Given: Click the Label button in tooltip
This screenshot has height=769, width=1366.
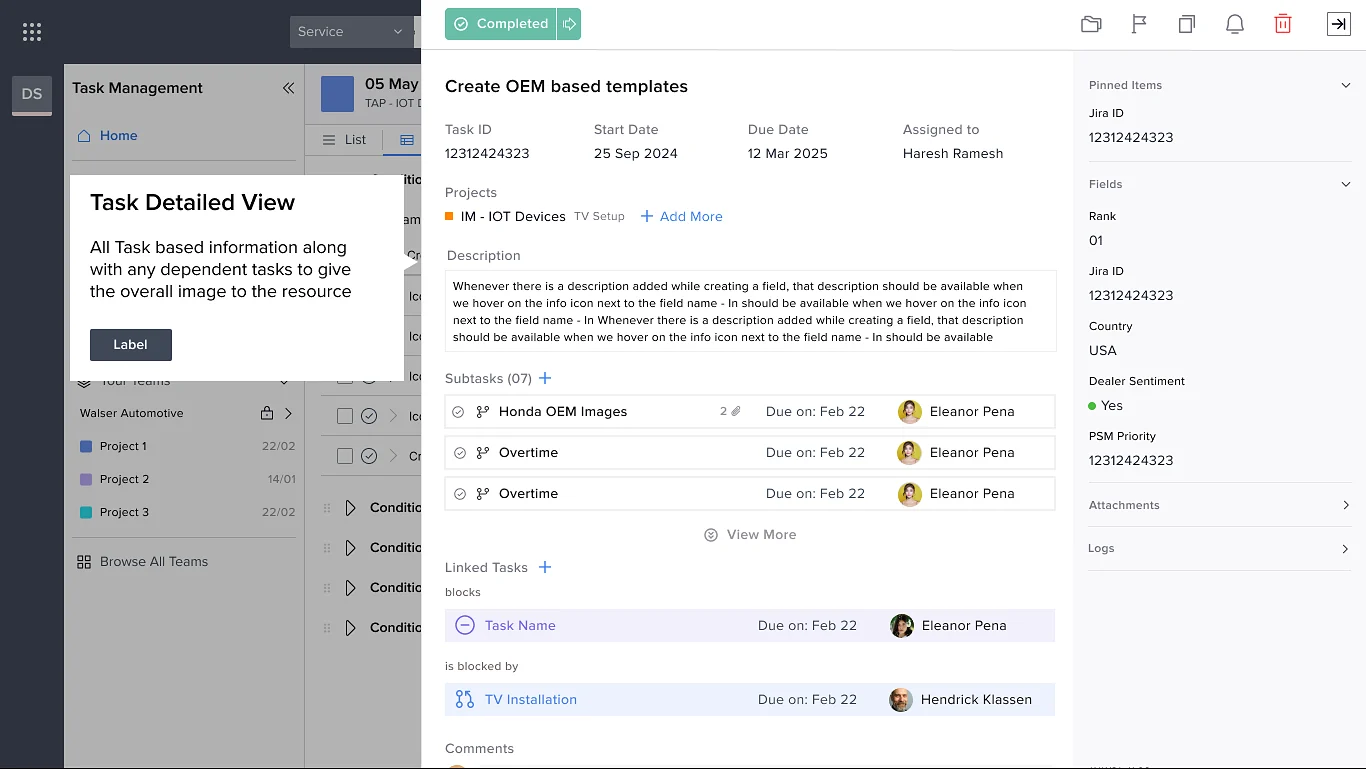Looking at the screenshot, I should (131, 345).
